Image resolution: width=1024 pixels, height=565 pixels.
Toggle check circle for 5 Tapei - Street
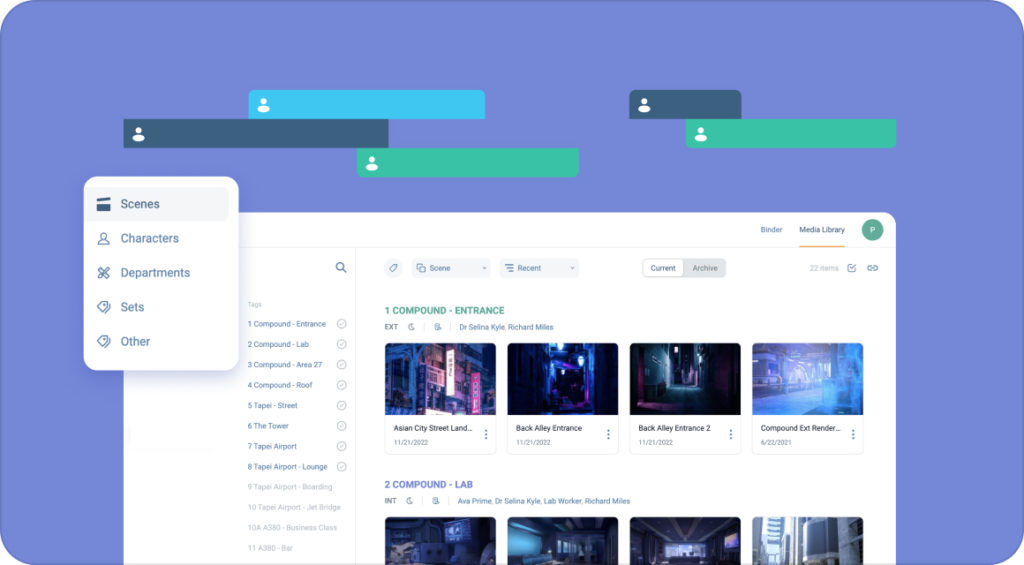tap(342, 406)
